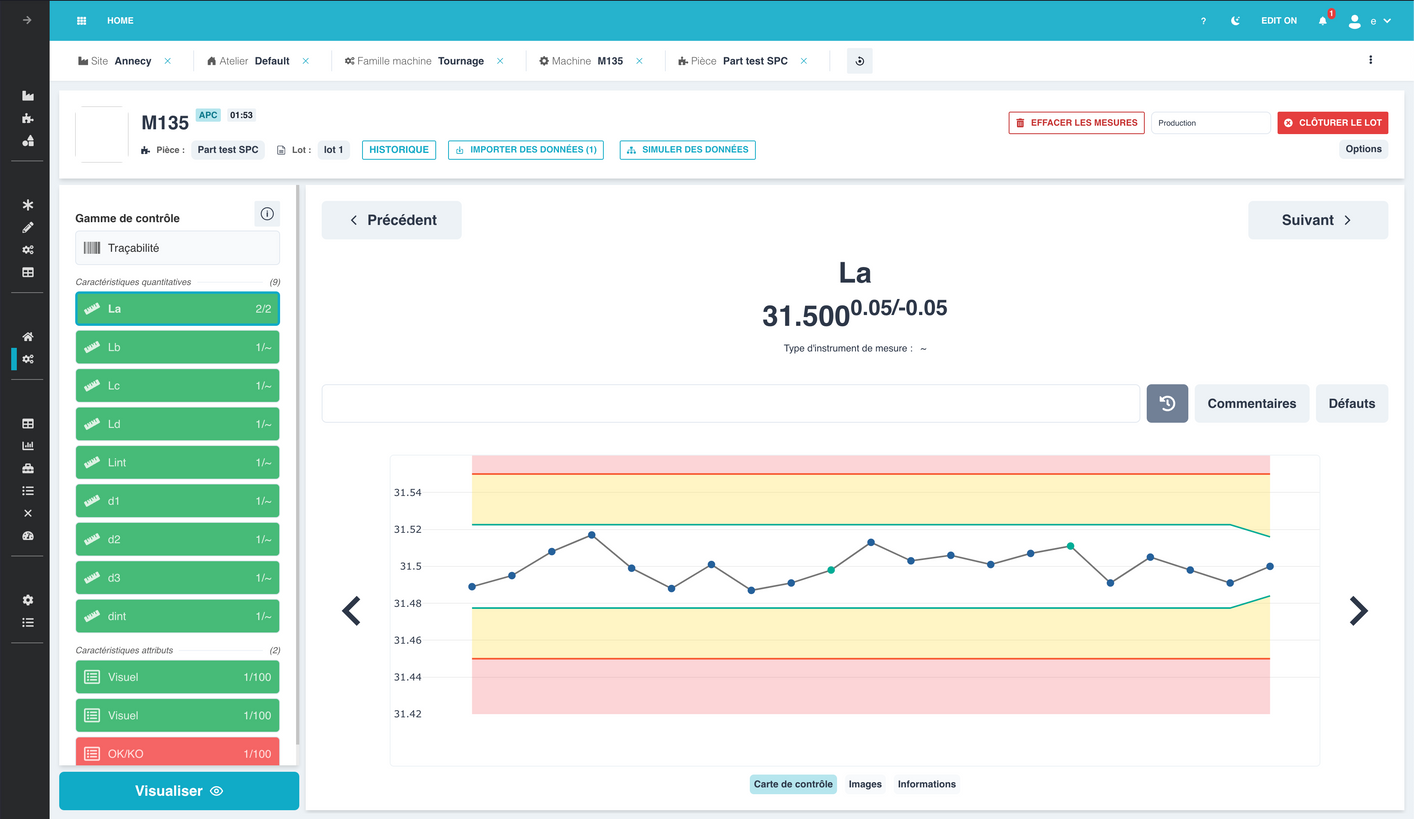Switch to the Images tab
Screen dimensions: 1414x819
pos(865,784)
